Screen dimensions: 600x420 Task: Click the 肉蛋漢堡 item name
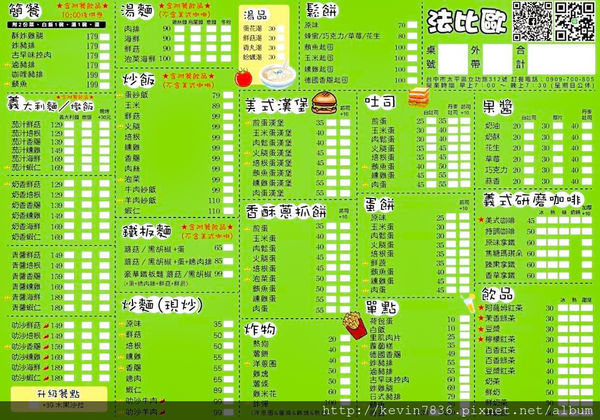[268, 193]
